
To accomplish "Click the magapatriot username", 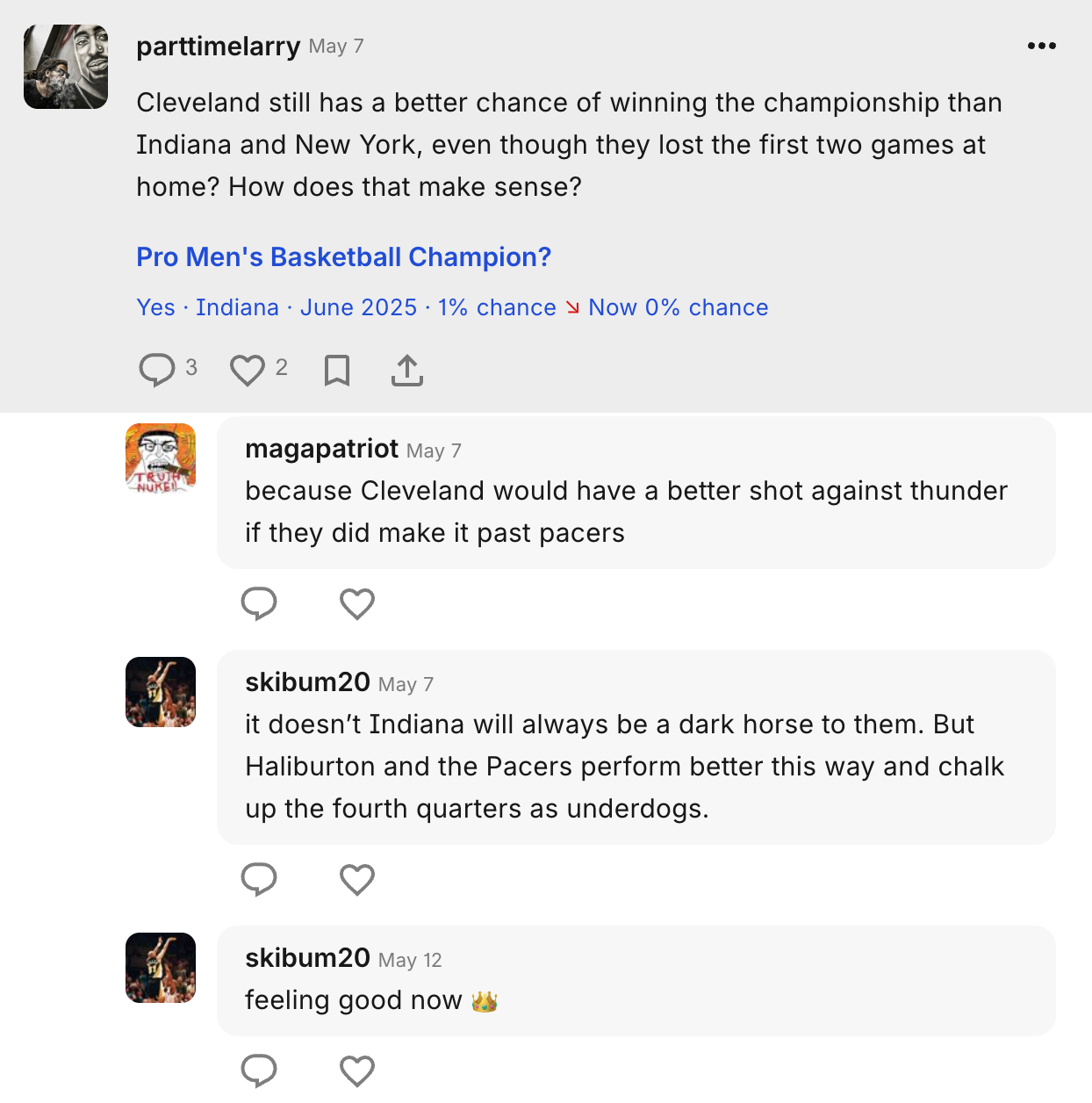I will click(321, 449).
